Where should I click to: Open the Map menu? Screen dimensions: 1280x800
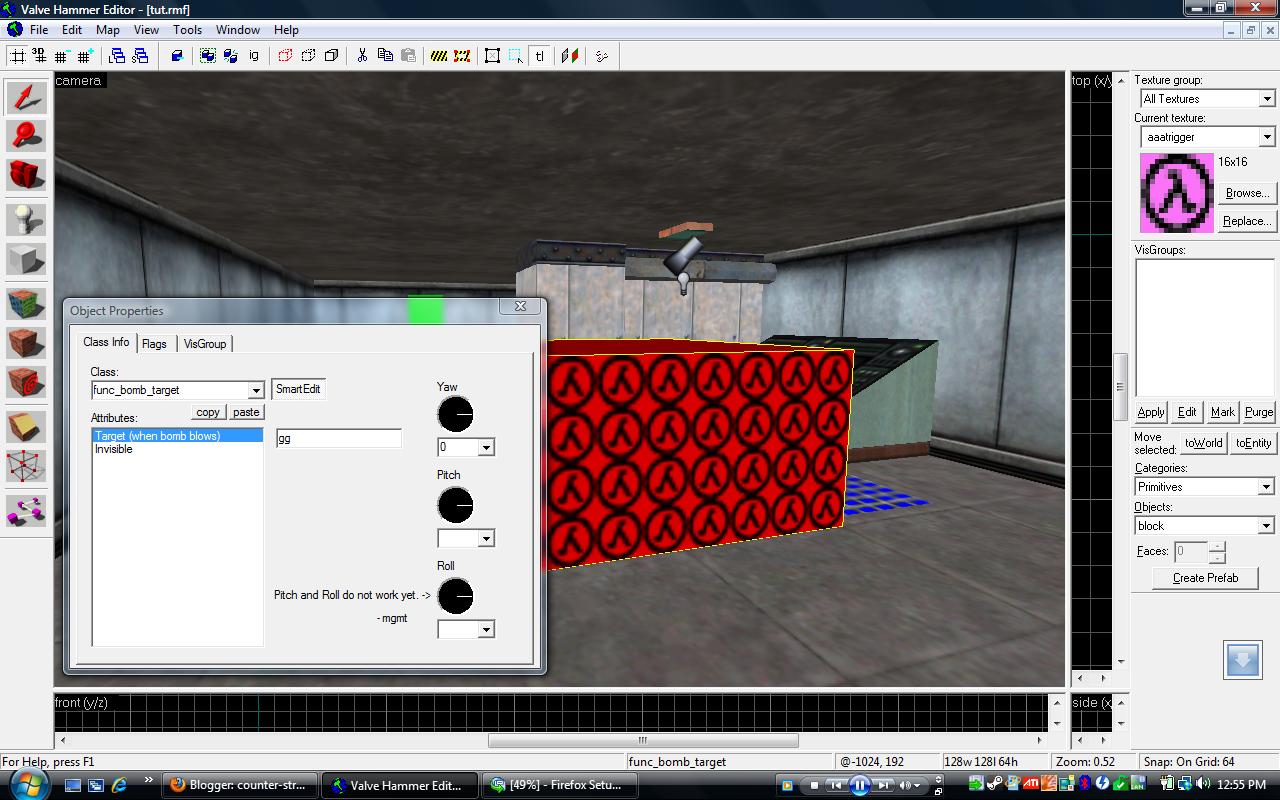[107, 30]
